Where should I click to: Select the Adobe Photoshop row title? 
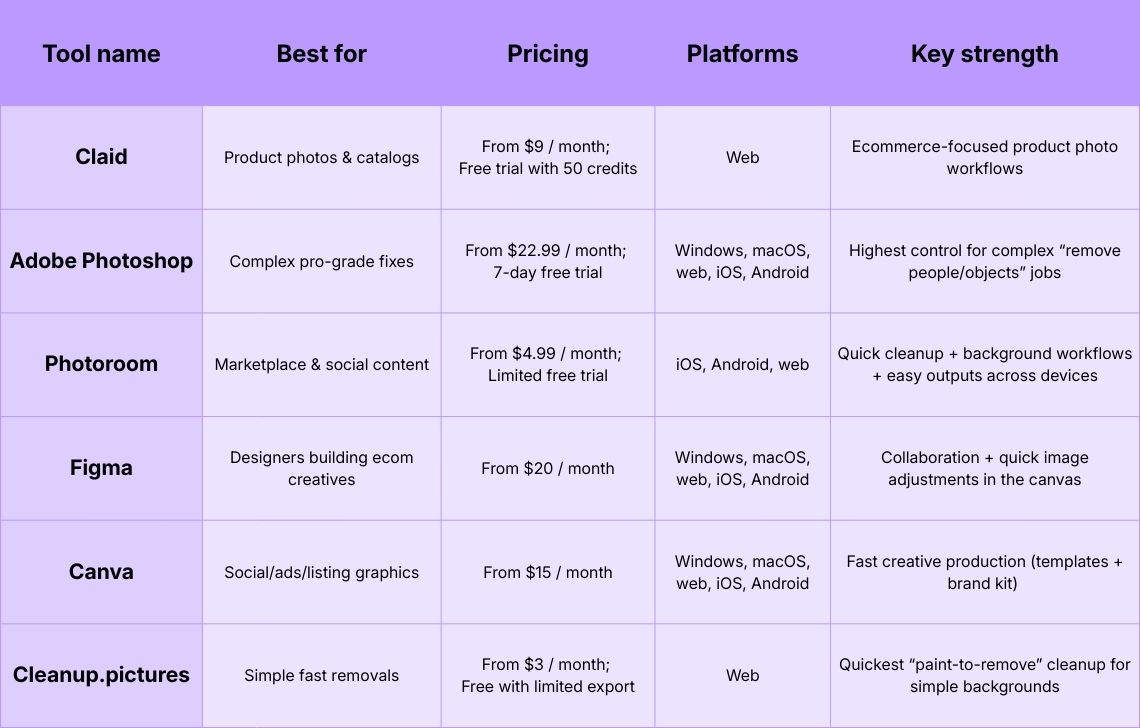[x=101, y=261]
